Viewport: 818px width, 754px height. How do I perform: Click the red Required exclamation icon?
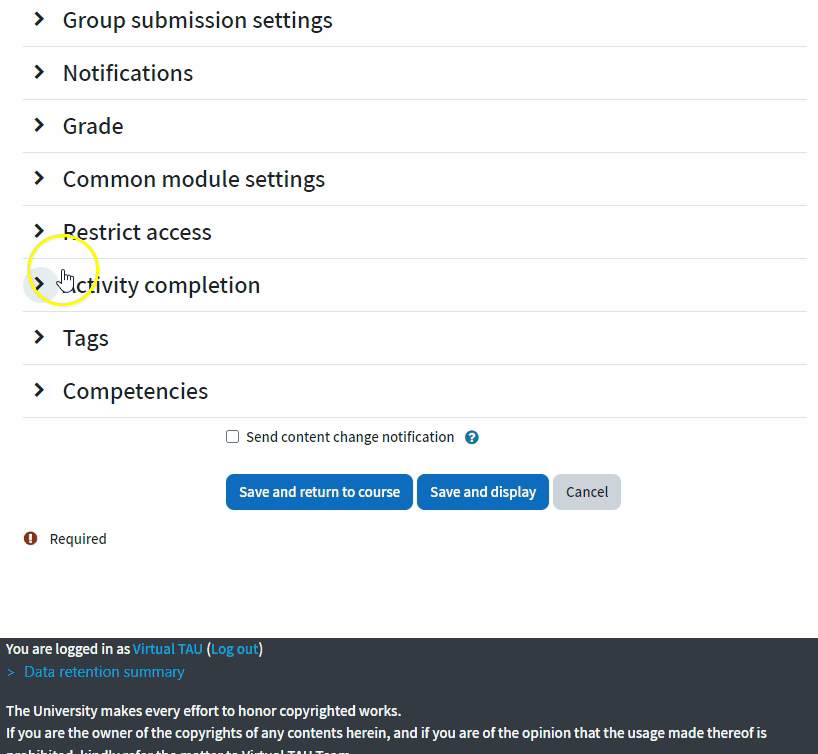(31, 539)
